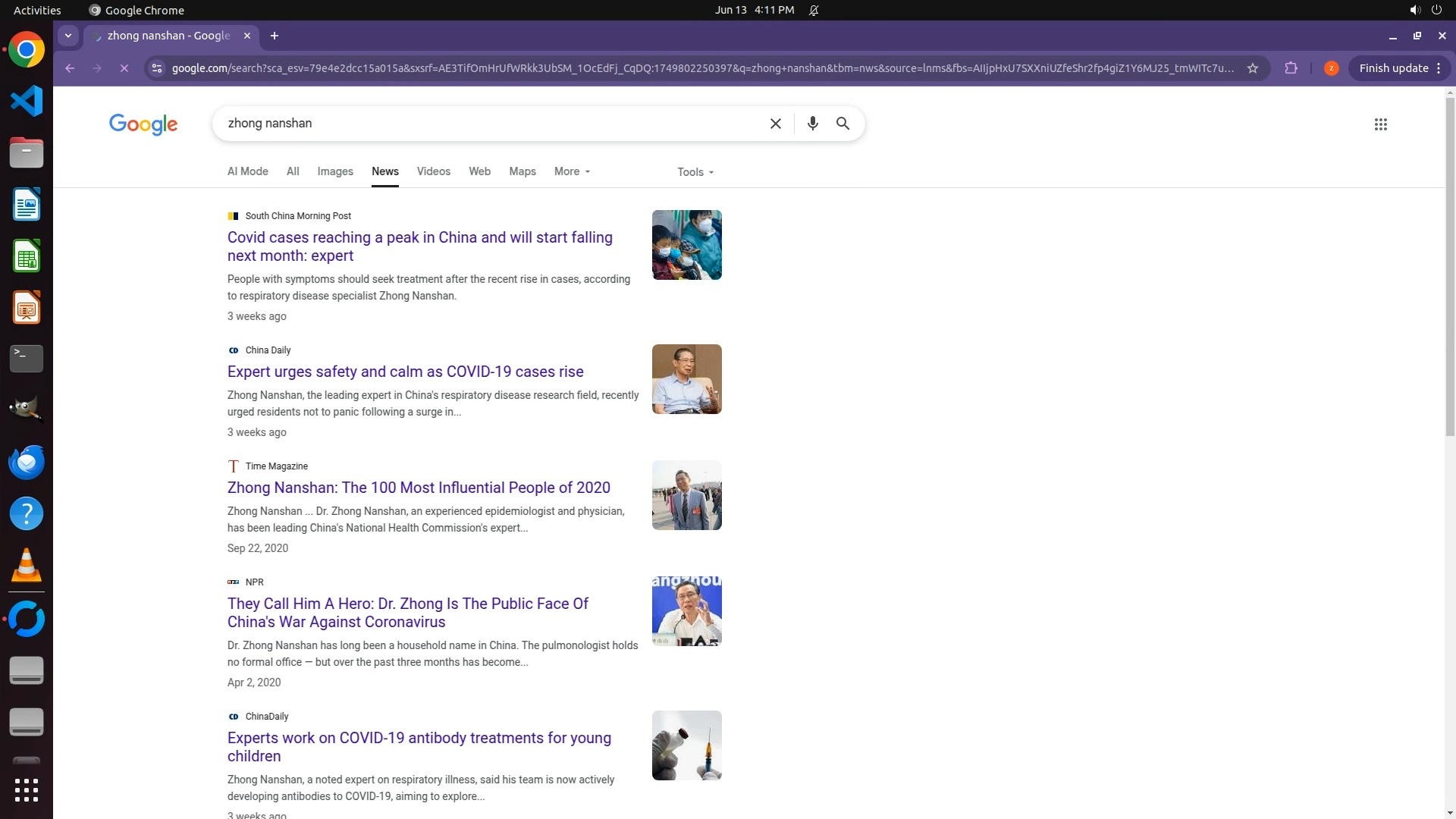This screenshot has width=1456, height=819.
Task: Expand the tab search chevron
Action: [x=68, y=36]
